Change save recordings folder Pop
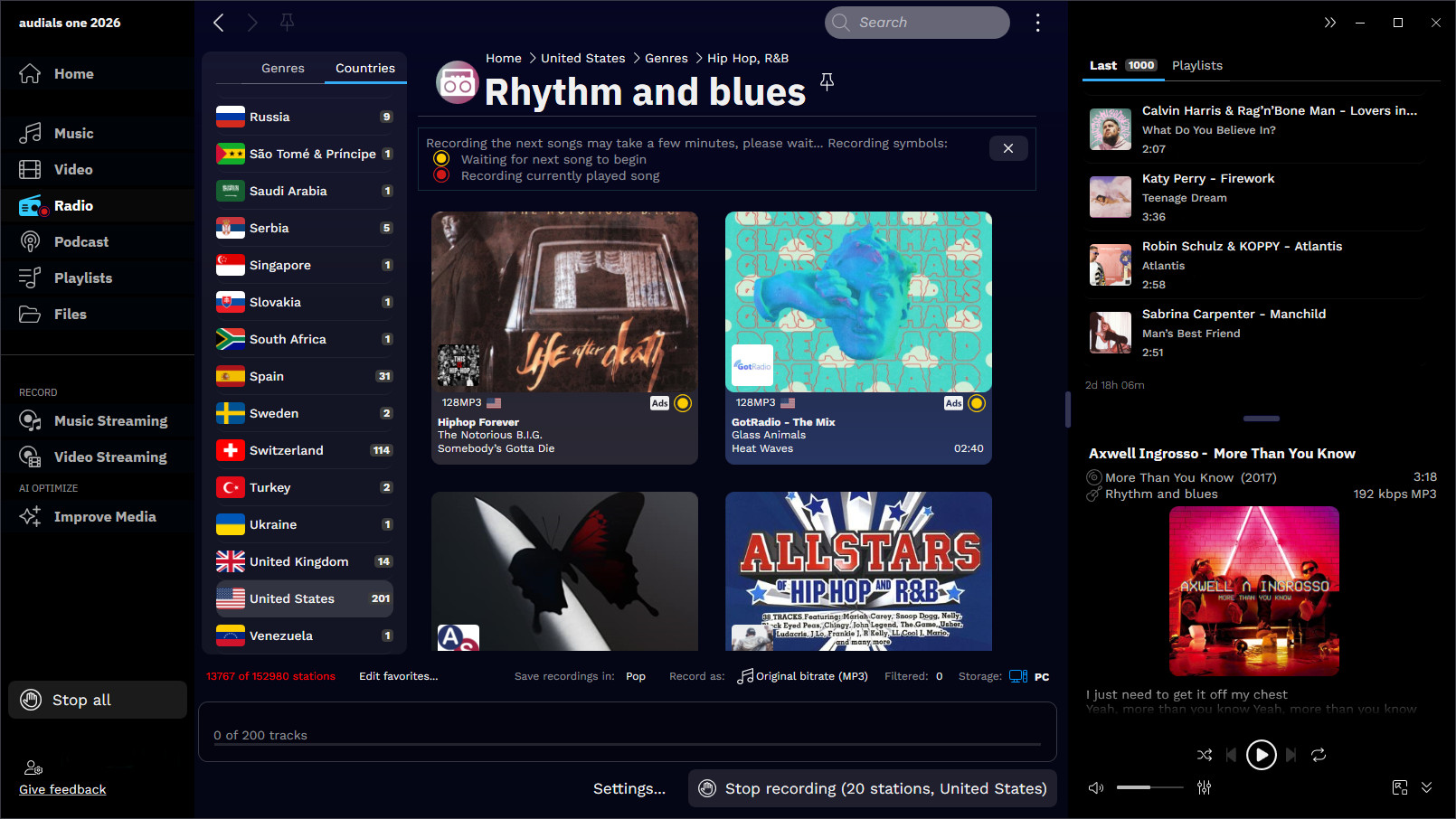The image size is (1456, 819). [x=636, y=676]
